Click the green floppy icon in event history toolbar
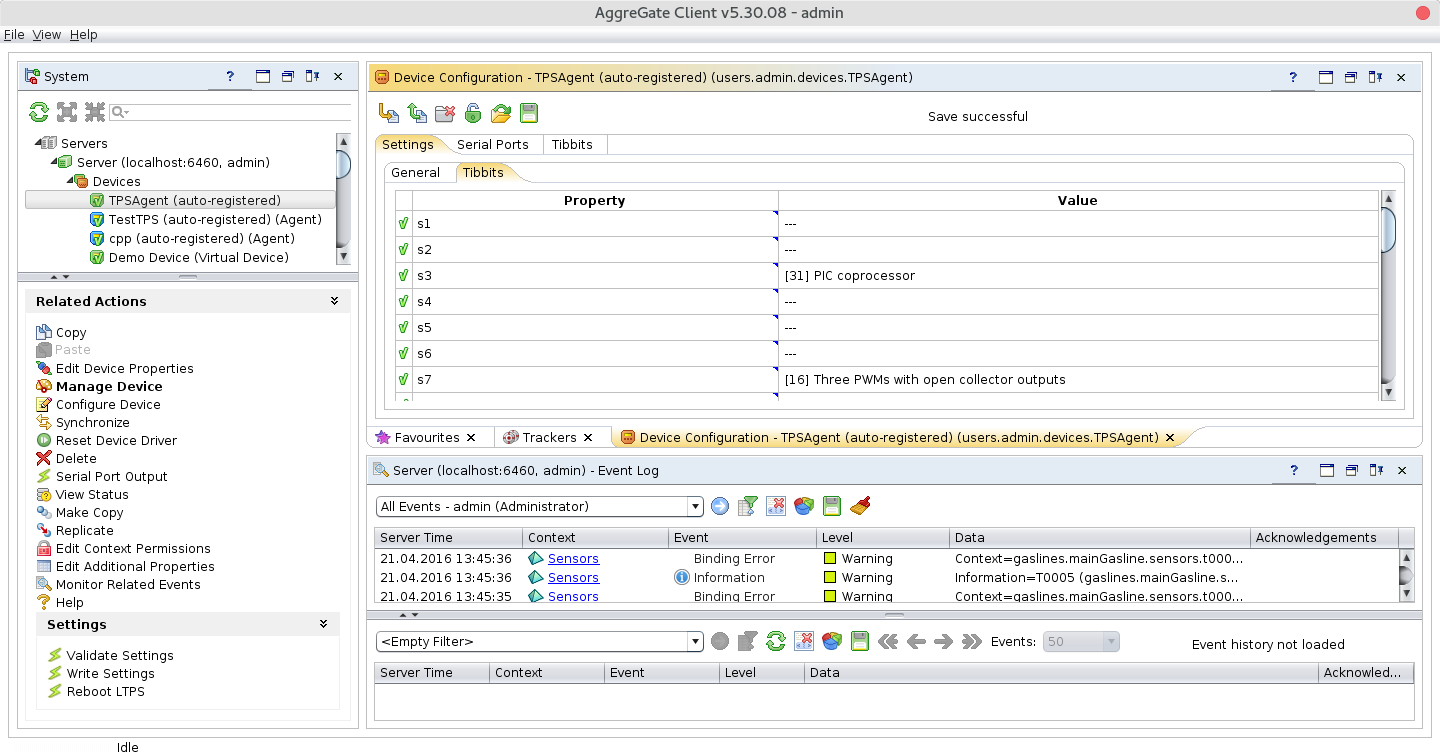The width and height of the screenshot is (1440, 756). [x=860, y=641]
